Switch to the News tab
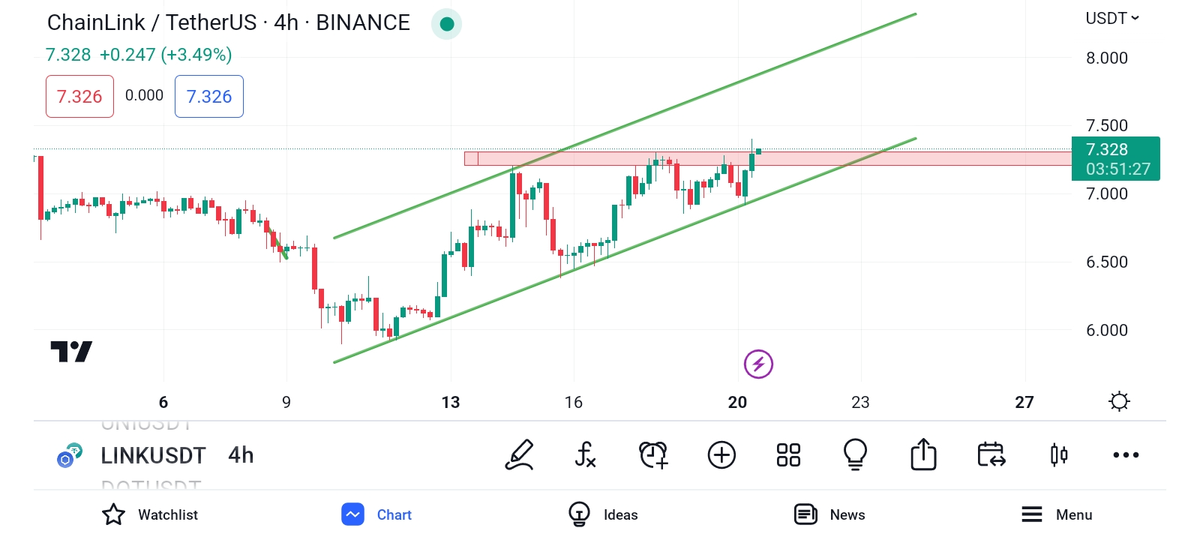Viewport: 1200px width, 540px height. click(x=829, y=514)
